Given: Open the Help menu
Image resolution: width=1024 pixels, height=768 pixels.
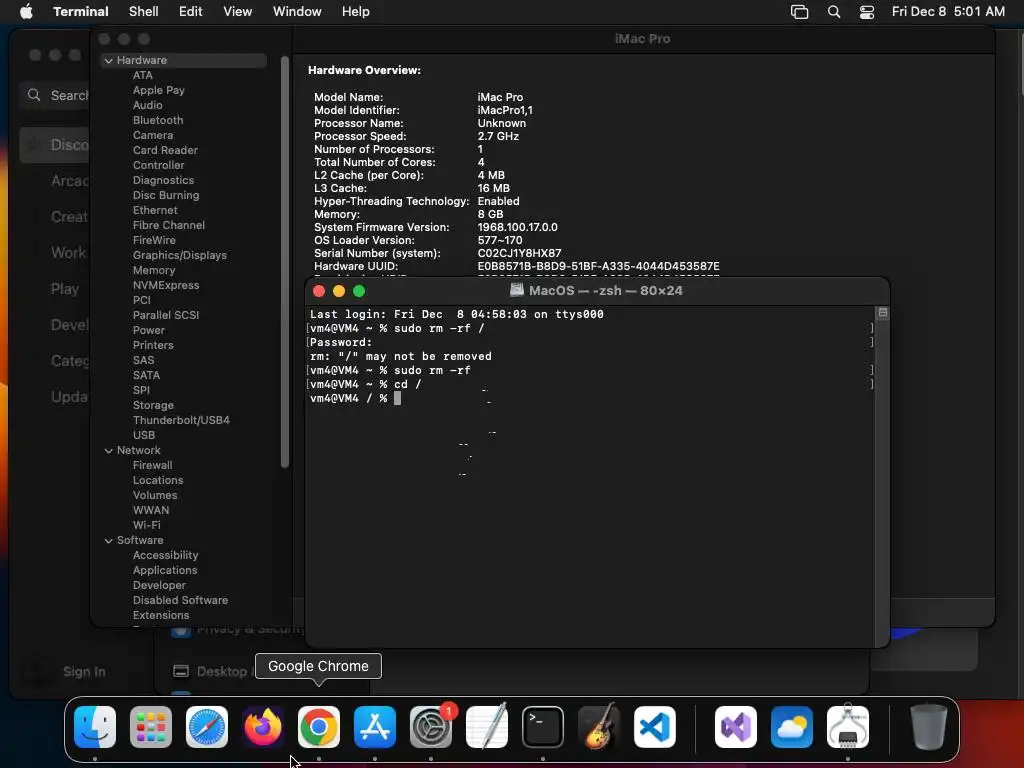Looking at the screenshot, I should tap(356, 12).
